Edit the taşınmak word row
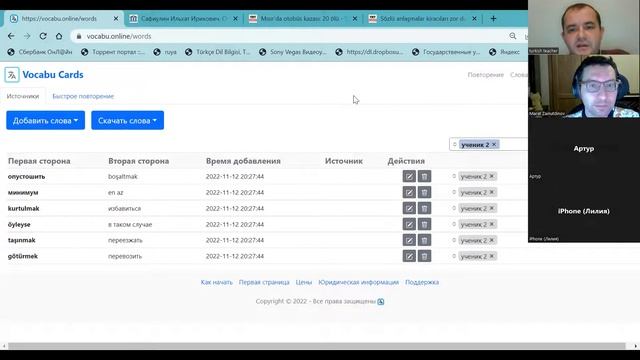 [409, 240]
